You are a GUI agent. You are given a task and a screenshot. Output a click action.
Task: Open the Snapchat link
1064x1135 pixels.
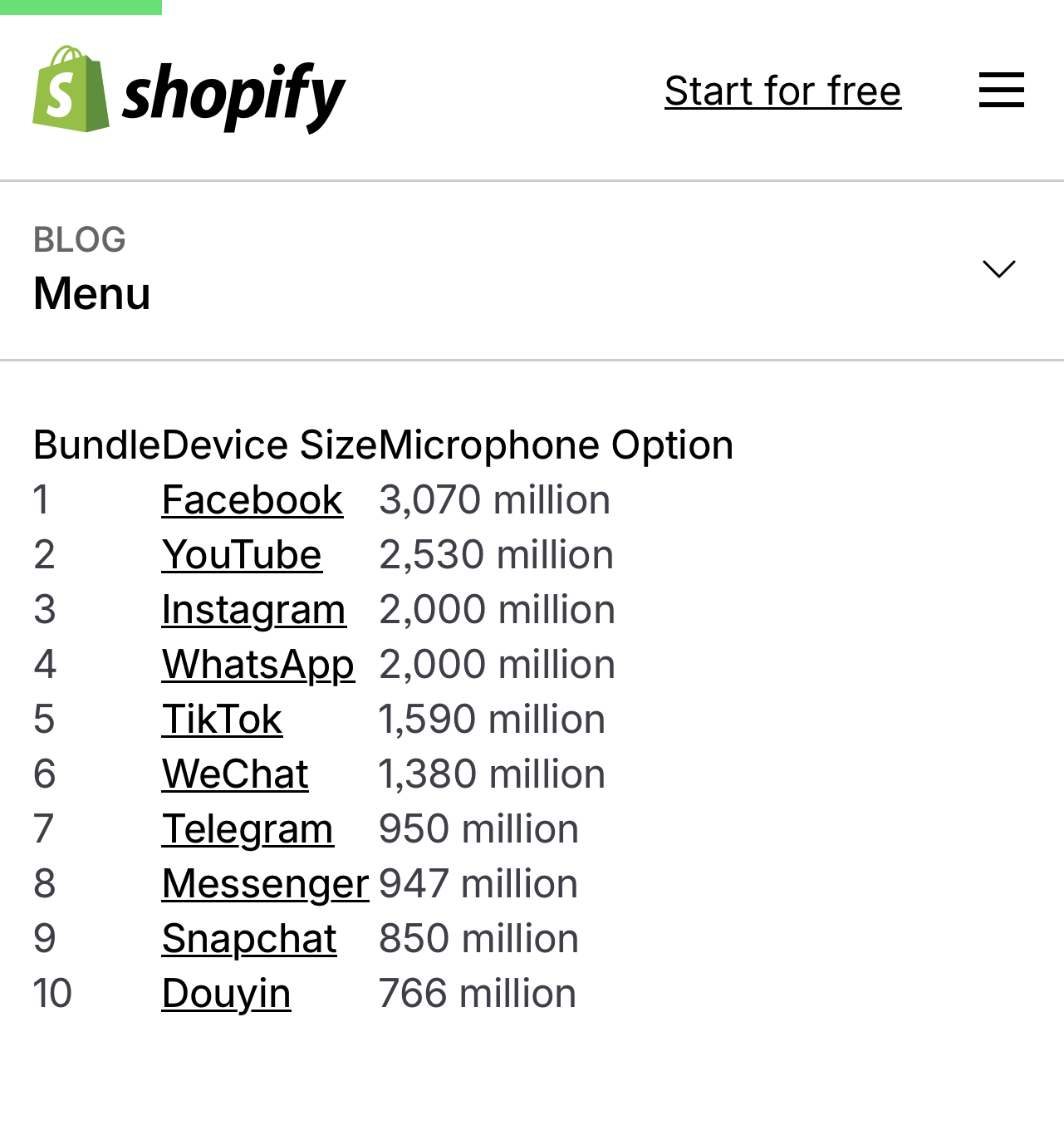click(249, 939)
